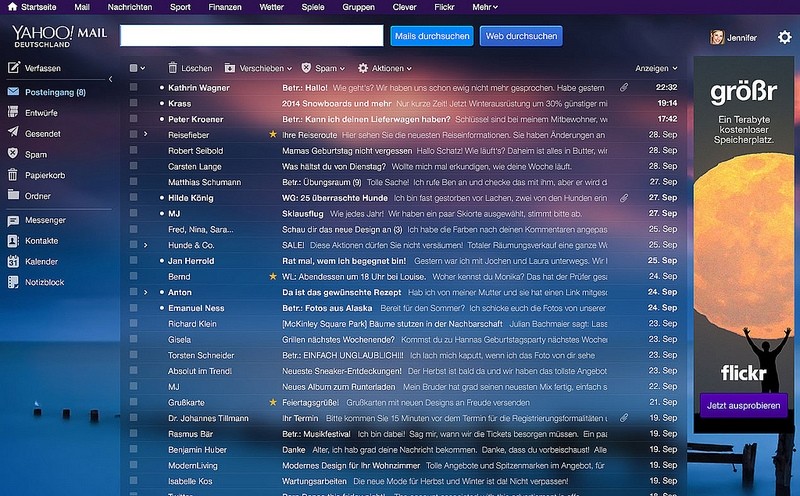
Task: Click the Ordner folder icon
Action: 13,195
